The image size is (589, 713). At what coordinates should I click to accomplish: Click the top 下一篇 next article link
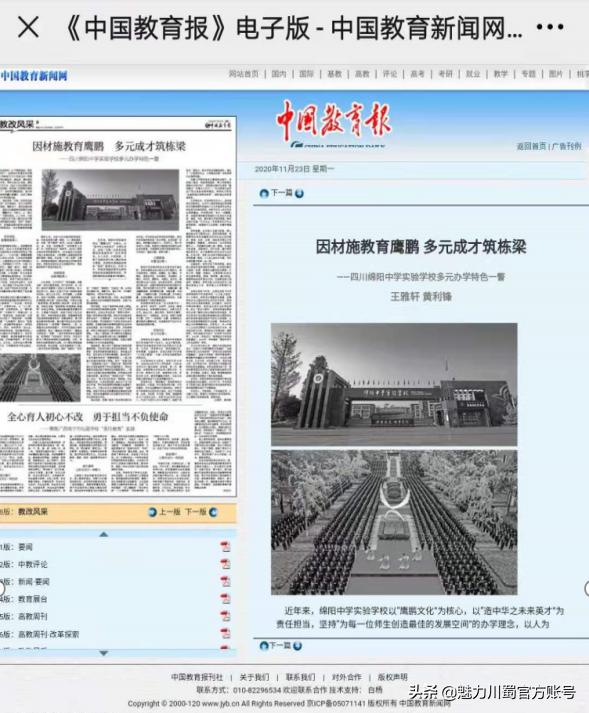click(x=282, y=193)
